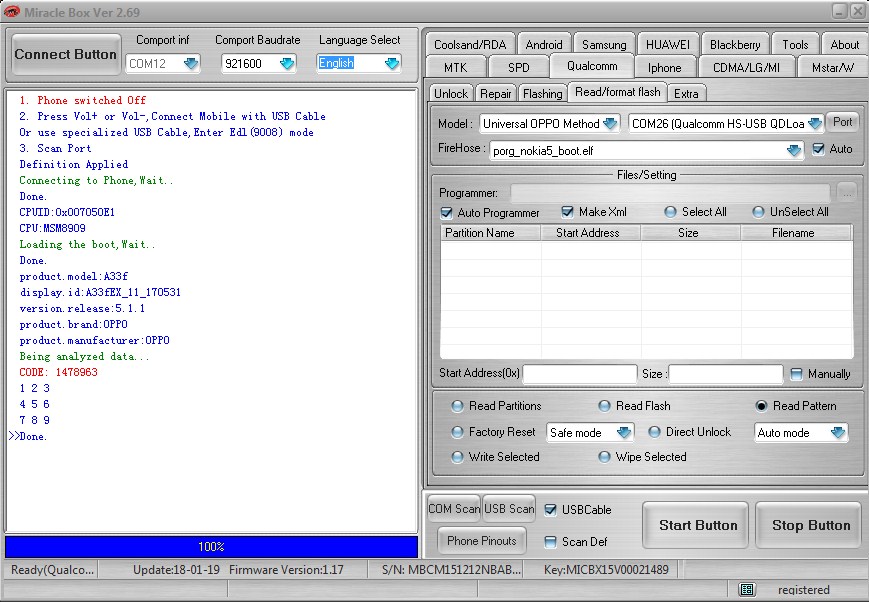Switch to the SPD tab
Viewport: 869px width, 602px height.
pyautogui.click(x=518, y=67)
